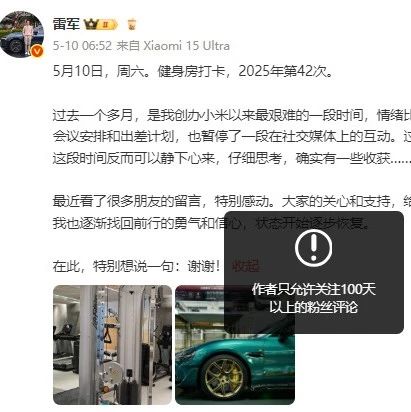Click the orange verified badge on avatar
Screen dimensions: 411x412
pos(37,51)
